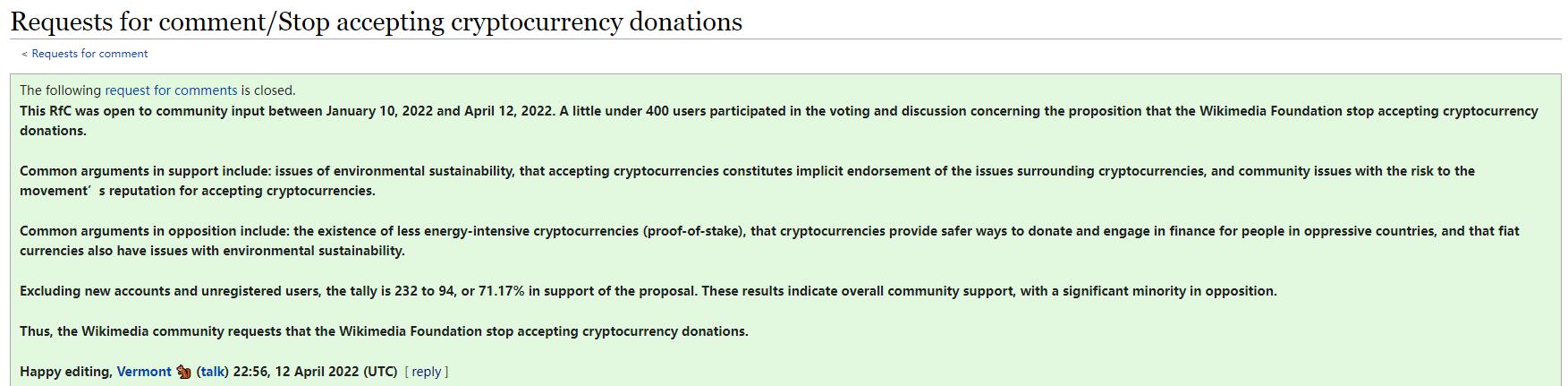Click the 'Common arguments in opposition' paragraph
This screenshot has height=386, width=1568.
pos(770,241)
